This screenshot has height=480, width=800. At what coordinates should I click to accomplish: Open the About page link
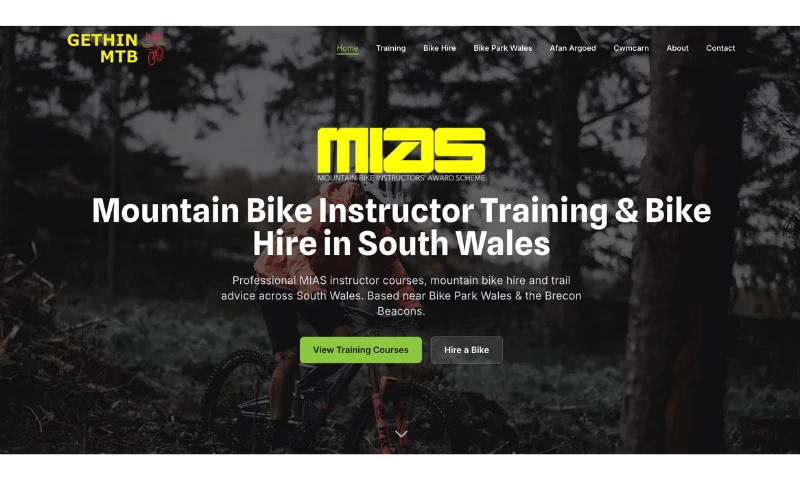(x=678, y=48)
